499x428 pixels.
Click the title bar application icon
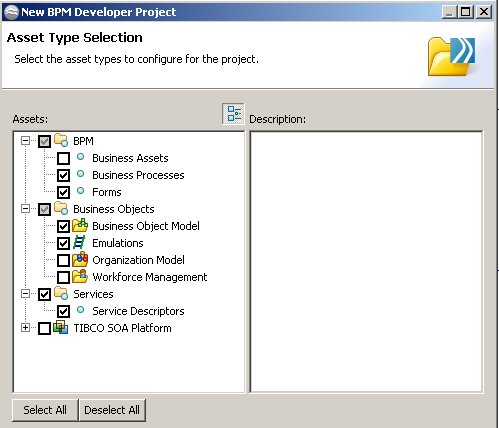point(11,12)
